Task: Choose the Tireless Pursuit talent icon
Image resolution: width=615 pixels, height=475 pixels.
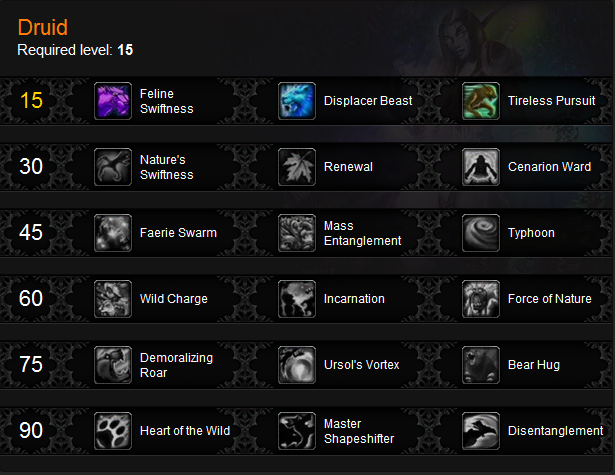Action: (x=481, y=101)
